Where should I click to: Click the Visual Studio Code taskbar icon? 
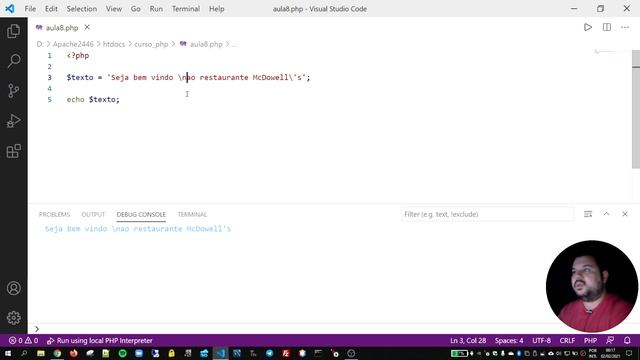tap(220, 353)
